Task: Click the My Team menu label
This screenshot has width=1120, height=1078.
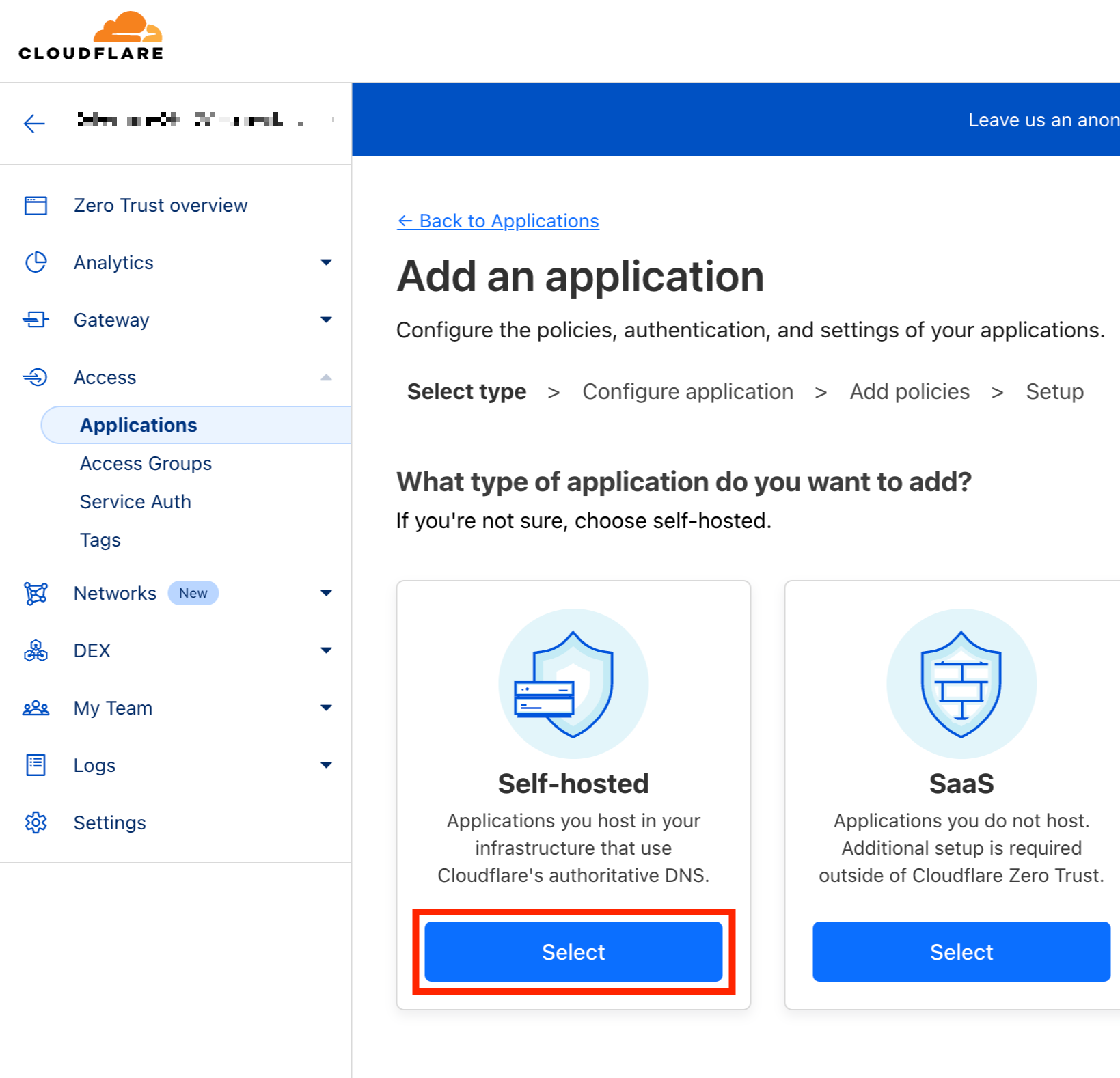Action: pyautogui.click(x=113, y=708)
